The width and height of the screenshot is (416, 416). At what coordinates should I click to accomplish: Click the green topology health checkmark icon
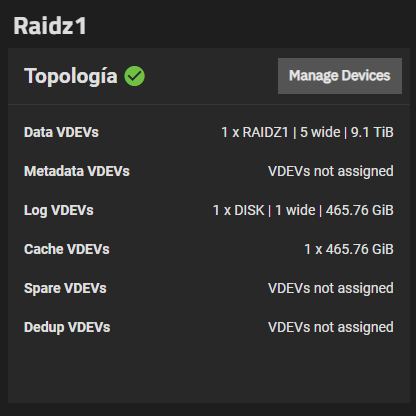[134, 76]
